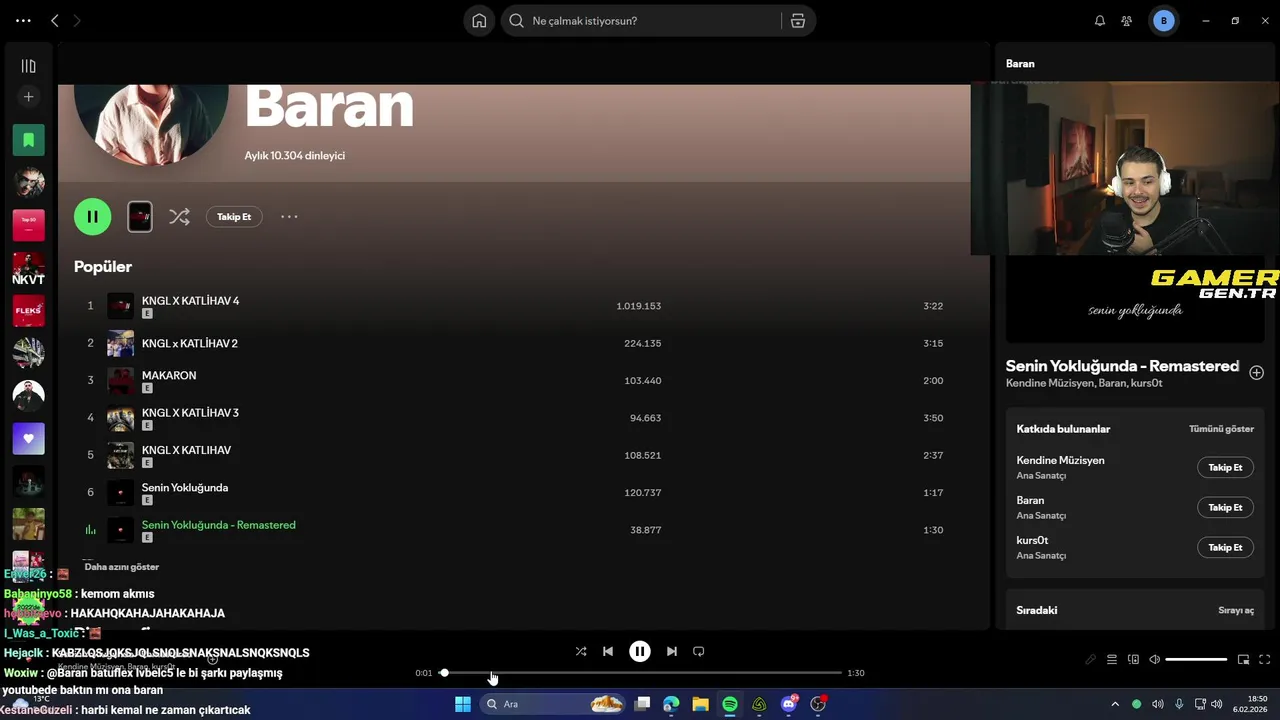The width and height of the screenshot is (1280, 720).
Task: Open the B profile avatar menu
Action: pos(1163,21)
